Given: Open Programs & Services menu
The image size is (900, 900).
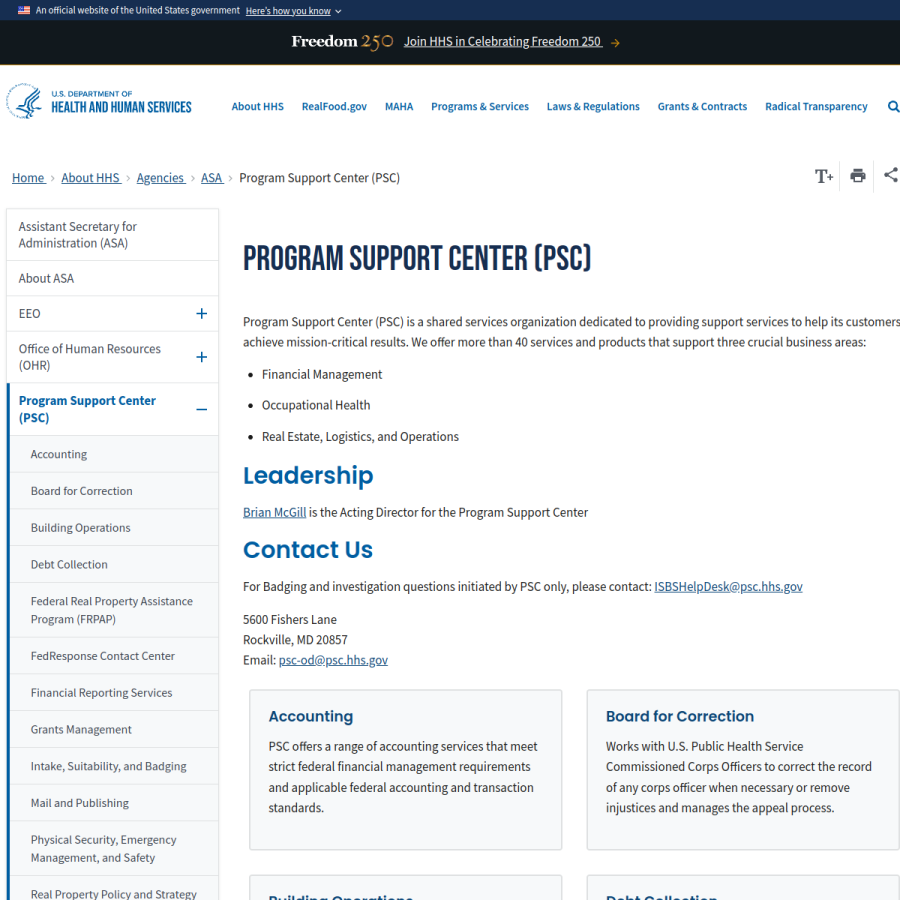Looking at the screenshot, I should (480, 107).
